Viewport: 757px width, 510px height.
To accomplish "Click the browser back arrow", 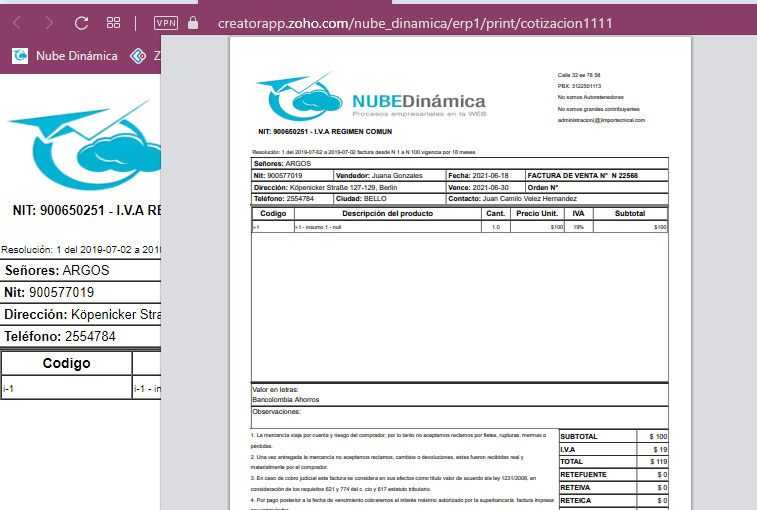I will 17,23.
